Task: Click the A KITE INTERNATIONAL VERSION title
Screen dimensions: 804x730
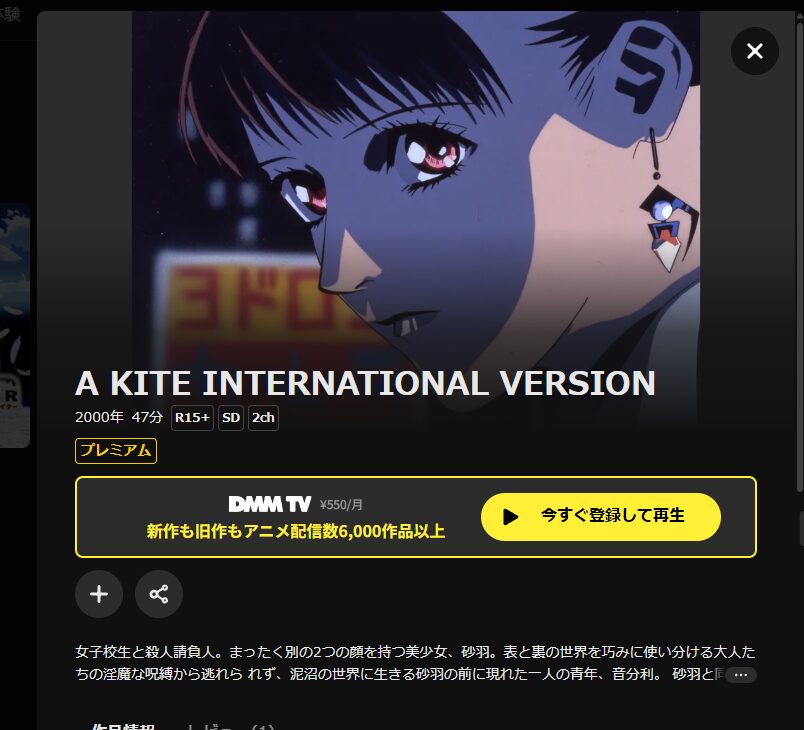Action: click(x=365, y=383)
